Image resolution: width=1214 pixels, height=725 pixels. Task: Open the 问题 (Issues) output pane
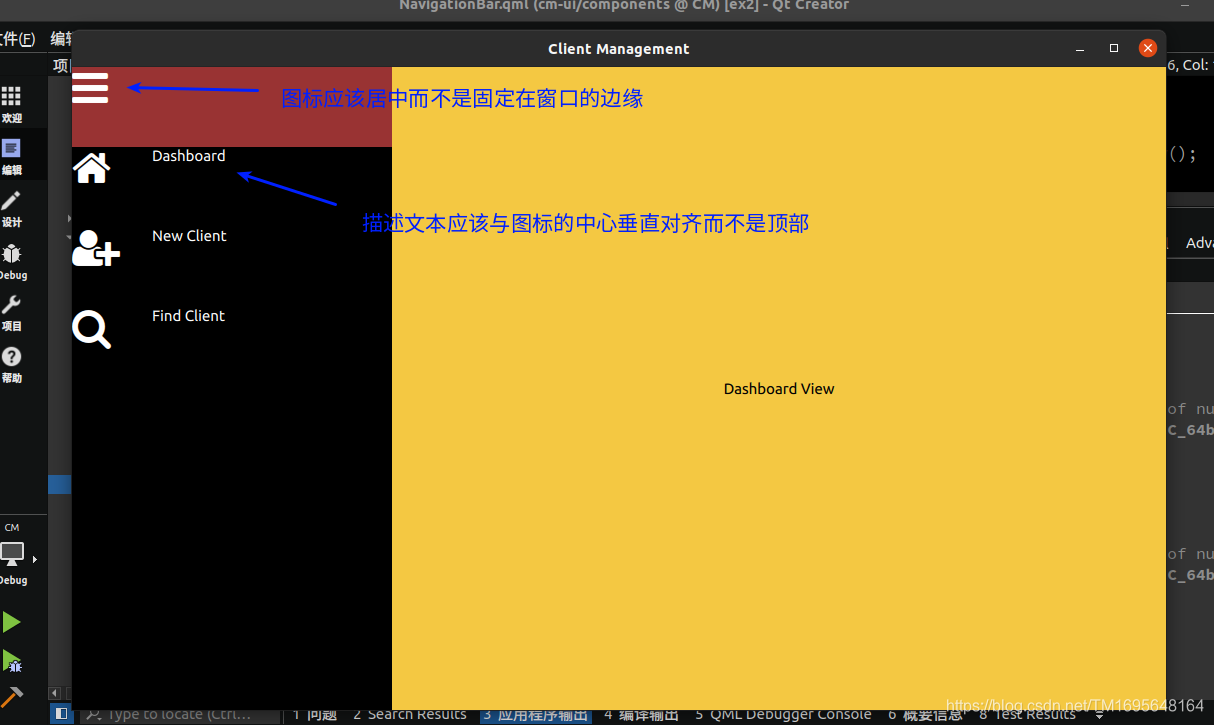(314, 714)
